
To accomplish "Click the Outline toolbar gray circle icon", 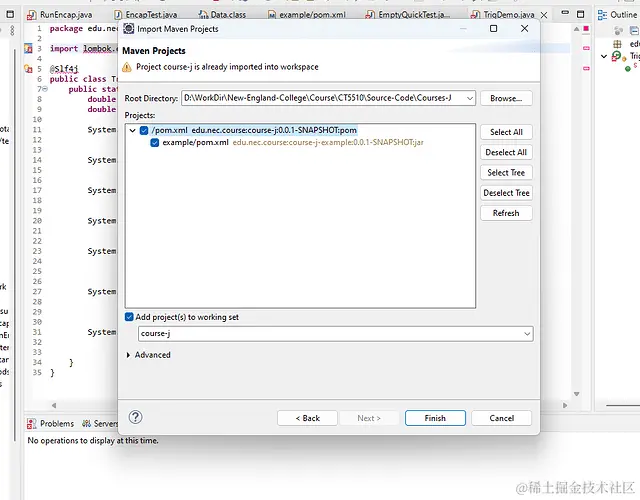I will click(x=619, y=31).
